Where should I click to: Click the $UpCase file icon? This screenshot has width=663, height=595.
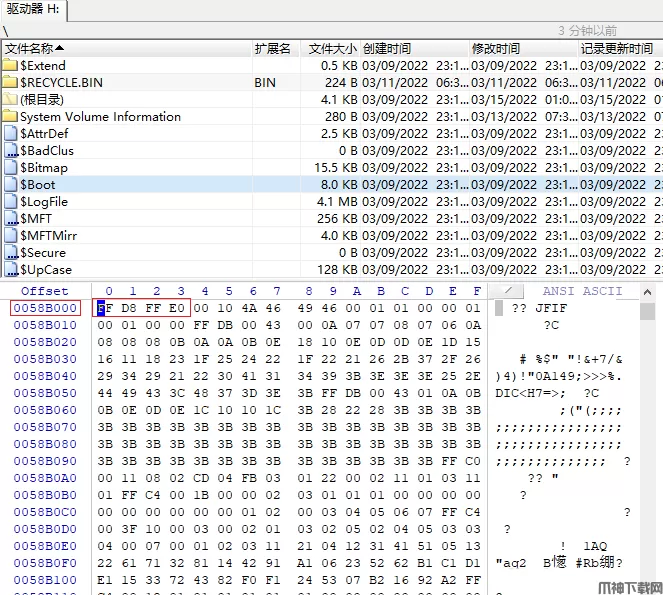point(10,269)
